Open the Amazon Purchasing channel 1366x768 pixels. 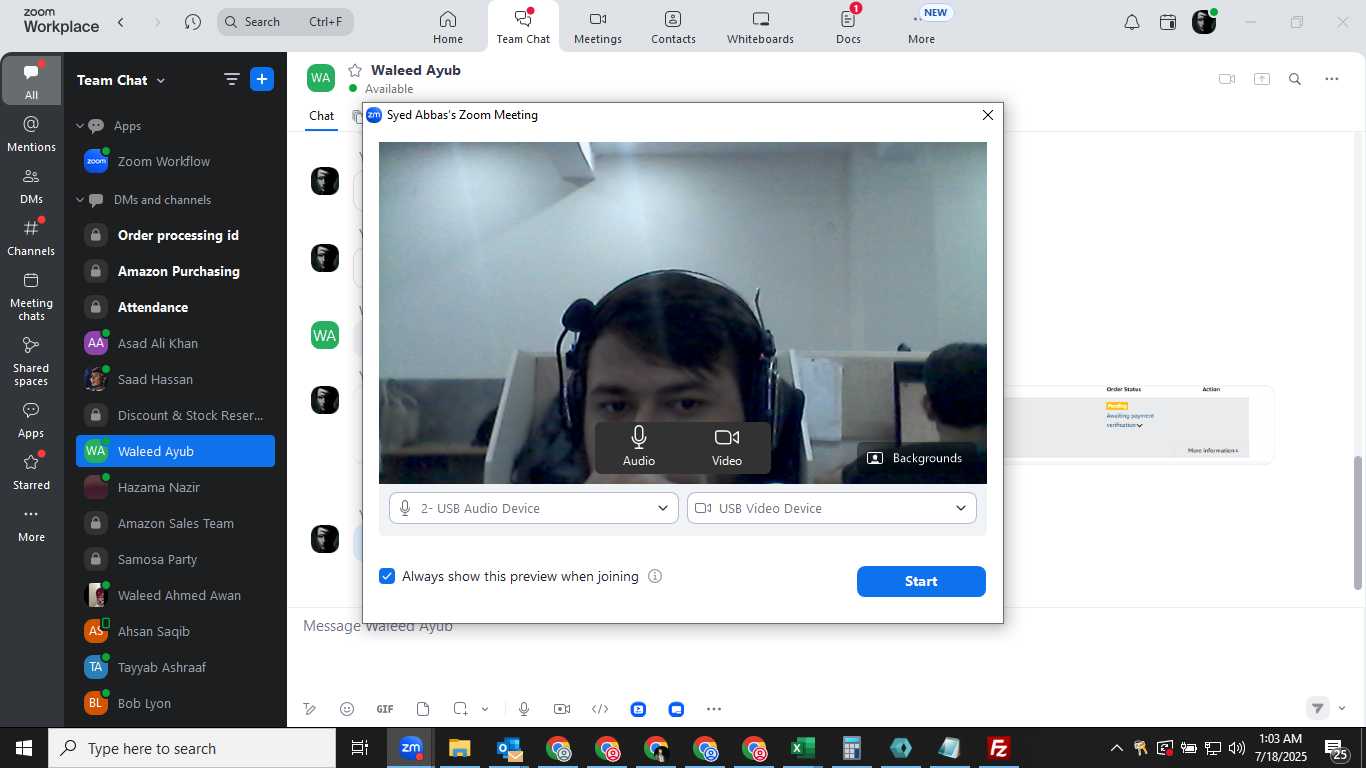coord(176,271)
